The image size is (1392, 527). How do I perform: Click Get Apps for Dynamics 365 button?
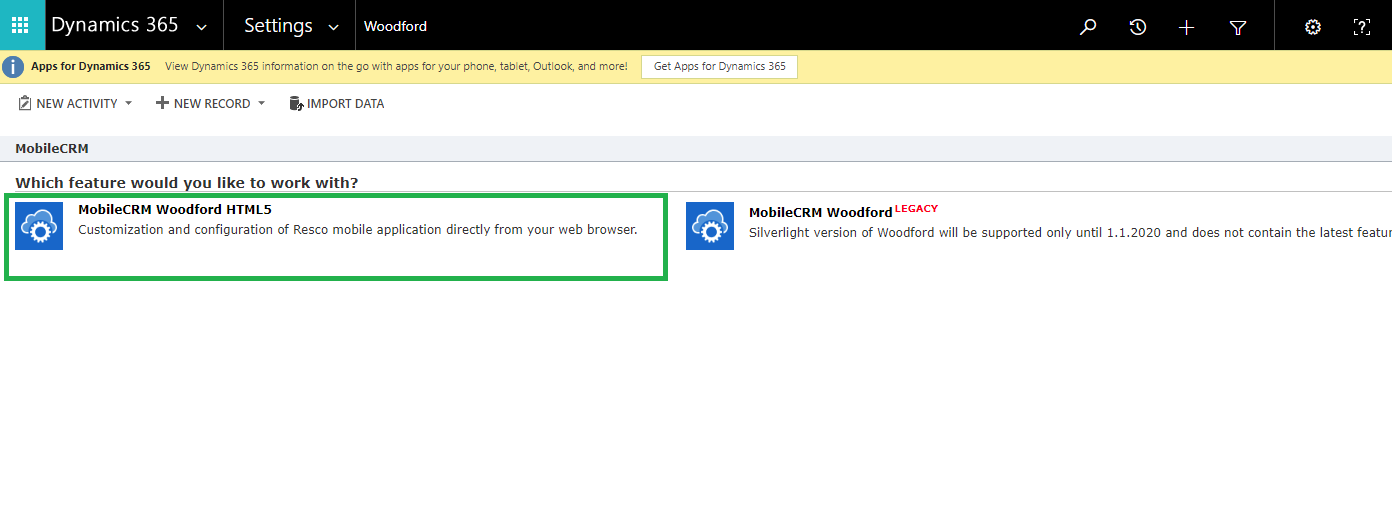pyautogui.click(x=719, y=66)
